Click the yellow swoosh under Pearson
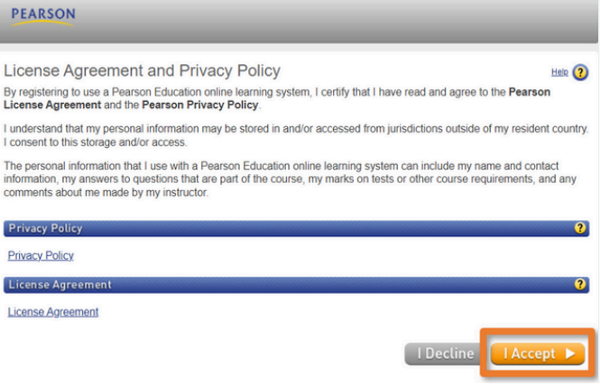The height and width of the screenshot is (384, 600). (x=42, y=23)
